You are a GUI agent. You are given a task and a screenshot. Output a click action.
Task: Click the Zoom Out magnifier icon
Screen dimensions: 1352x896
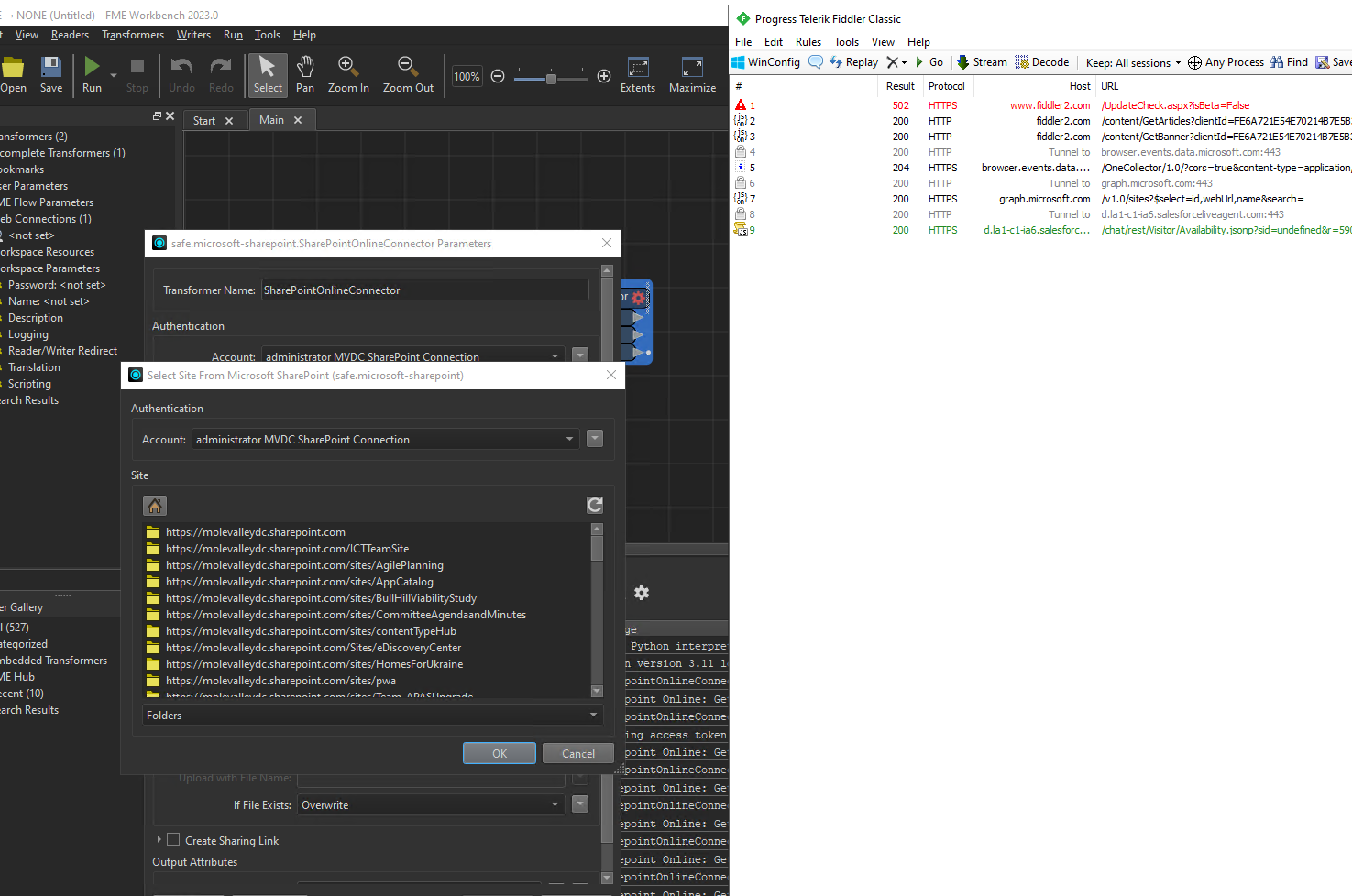tap(407, 65)
